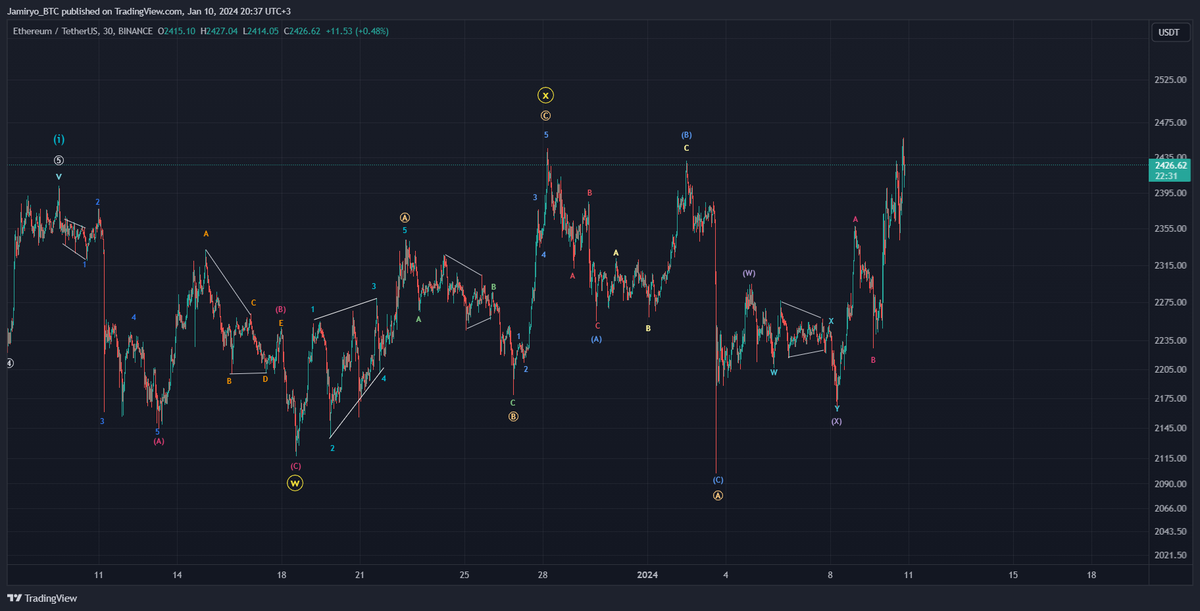Select the white circled 5 wave label under (i)
Screen dimensions: 1200x611
(59, 160)
